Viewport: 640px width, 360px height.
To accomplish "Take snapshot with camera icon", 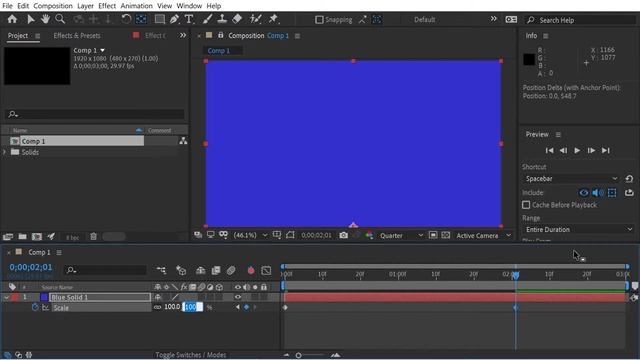I will click(344, 236).
